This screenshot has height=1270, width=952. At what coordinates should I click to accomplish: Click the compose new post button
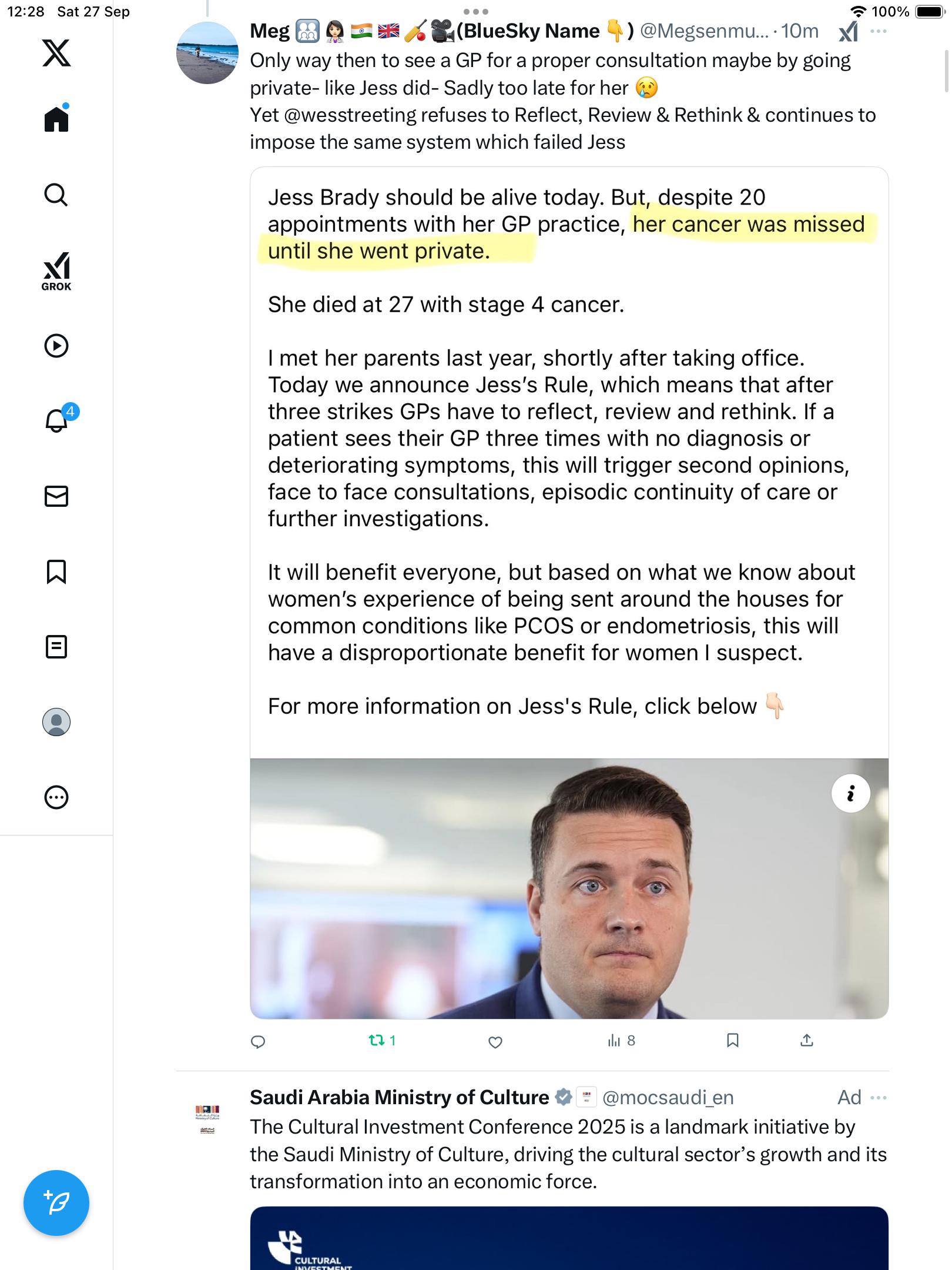pyautogui.click(x=56, y=1202)
